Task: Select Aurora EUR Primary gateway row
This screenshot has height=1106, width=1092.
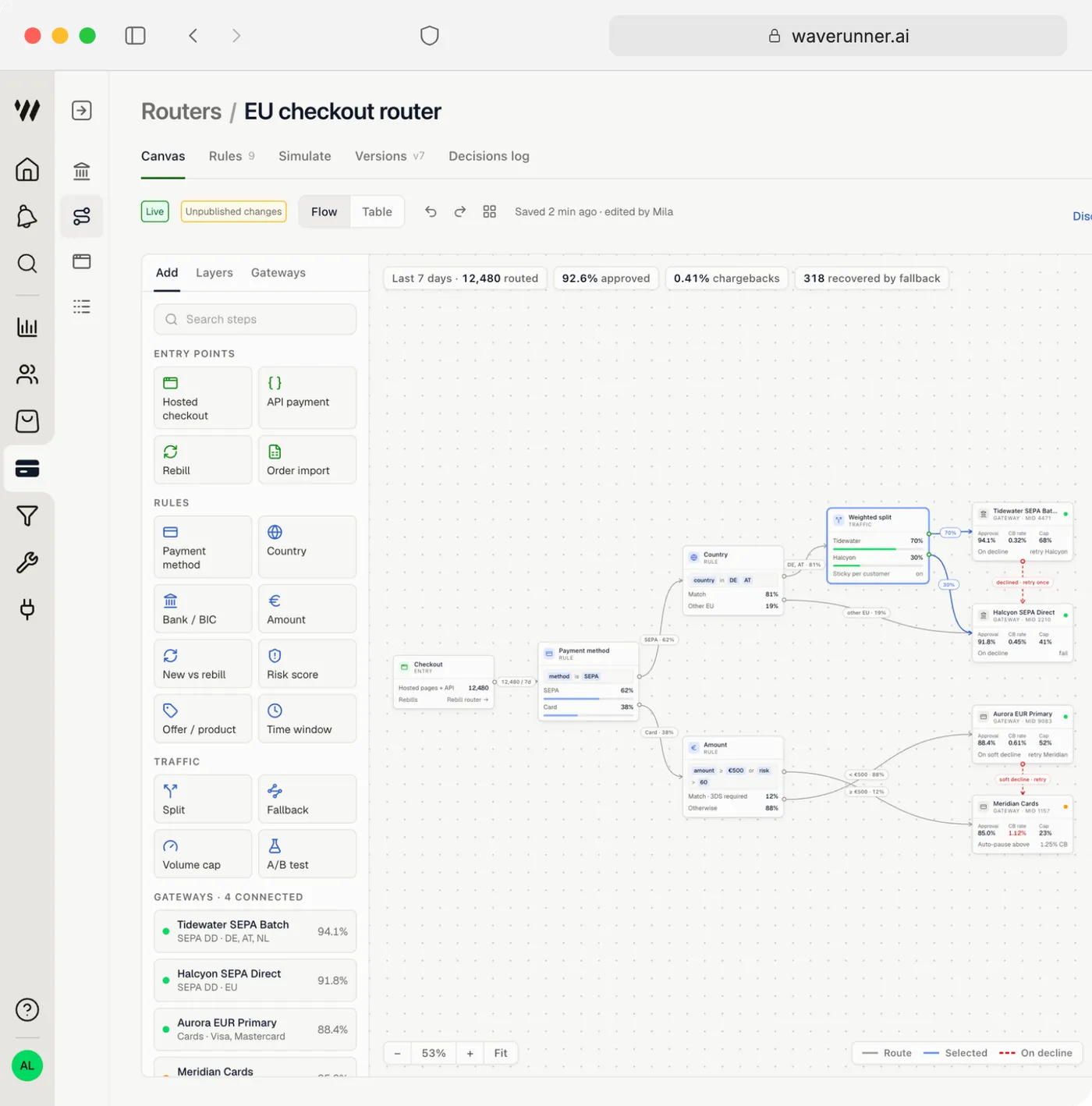Action: [255, 1030]
